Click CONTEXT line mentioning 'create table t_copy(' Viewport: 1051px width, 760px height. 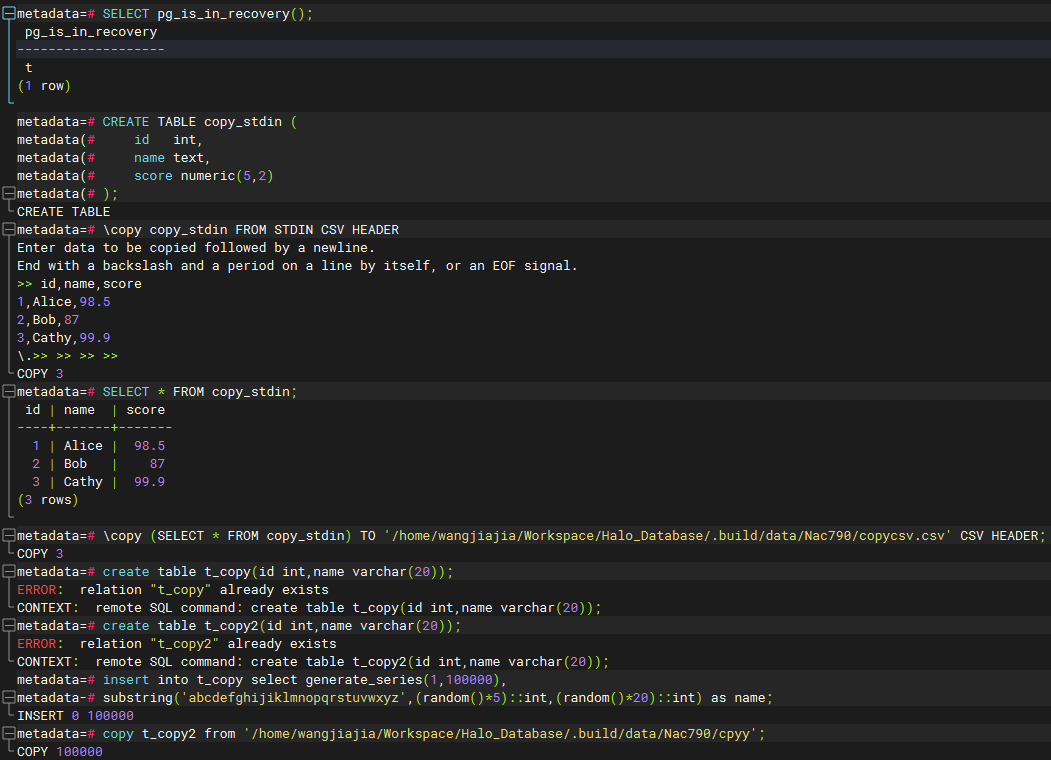pyautogui.click(x=309, y=608)
